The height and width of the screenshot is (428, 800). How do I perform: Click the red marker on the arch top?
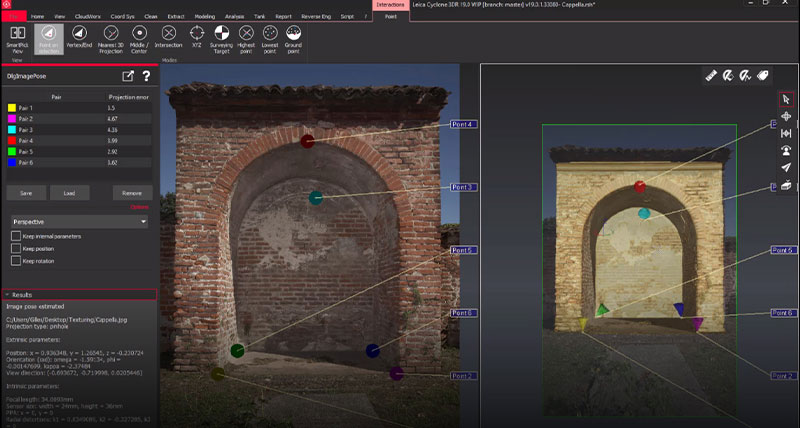click(x=307, y=141)
